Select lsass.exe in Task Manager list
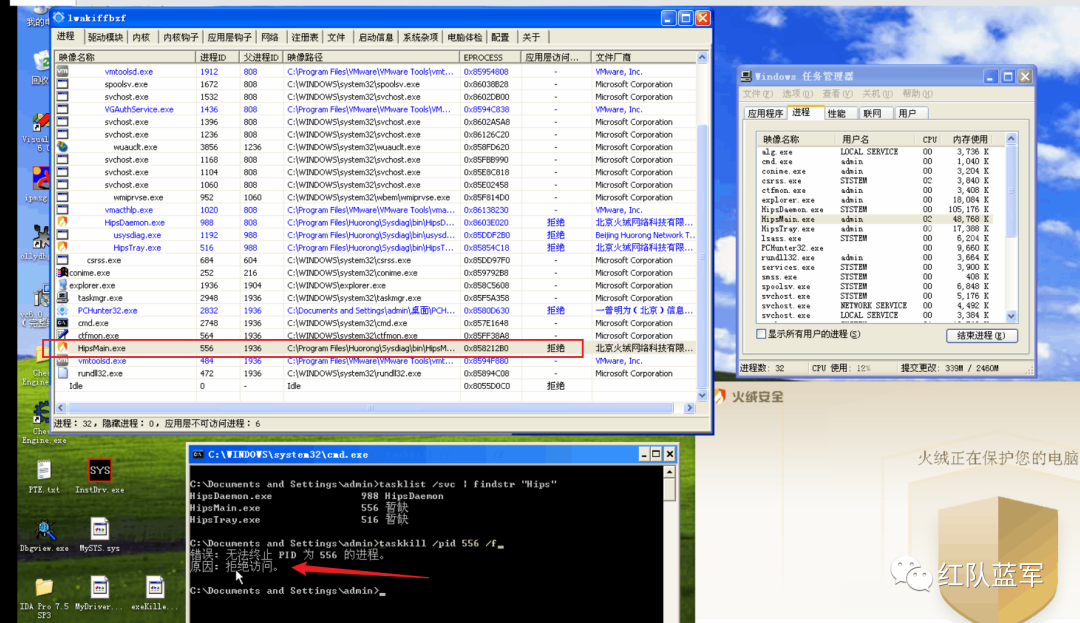Image resolution: width=1080 pixels, height=623 pixels. (x=880, y=238)
